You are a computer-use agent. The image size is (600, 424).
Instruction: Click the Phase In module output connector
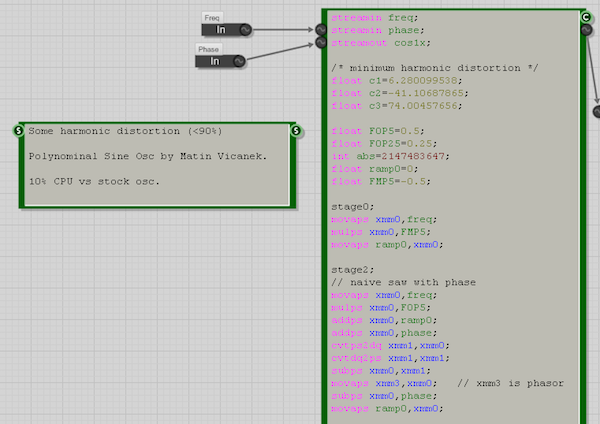coord(240,61)
